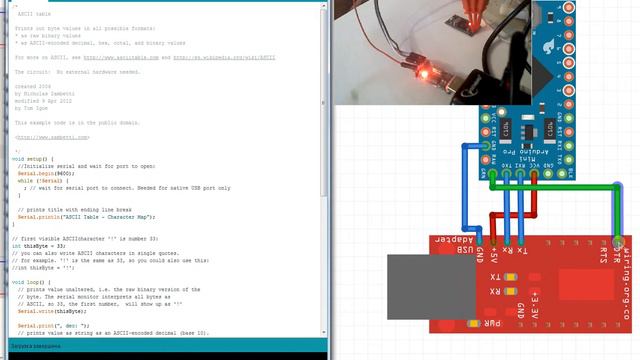Viewport: 640px width, 360px height.
Task: Select the green DTR wire horizontal segment
Action: click(x=555, y=187)
